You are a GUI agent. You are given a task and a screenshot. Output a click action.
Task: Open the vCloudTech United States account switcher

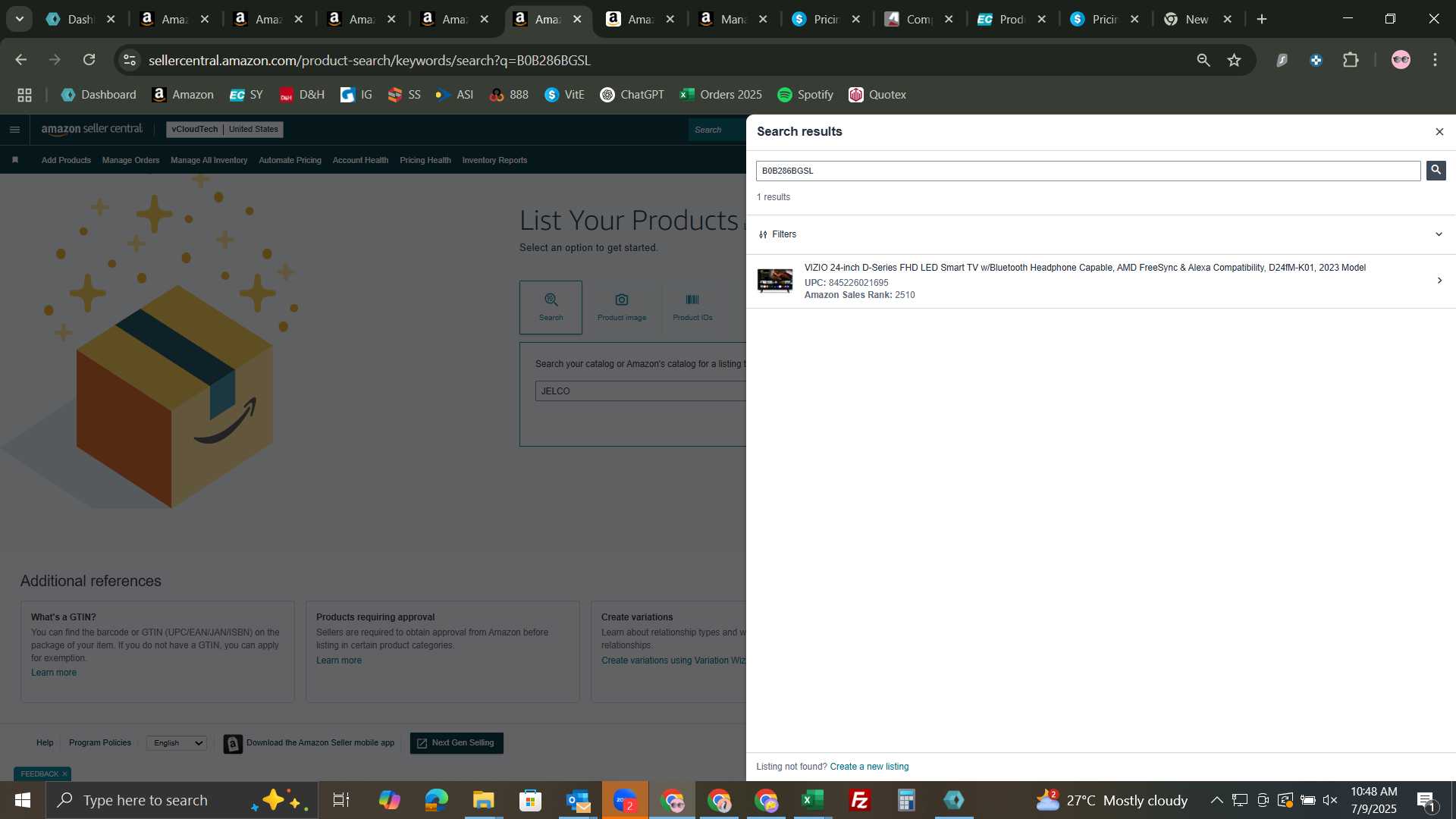pyautogui.click(x=224, y=130)
